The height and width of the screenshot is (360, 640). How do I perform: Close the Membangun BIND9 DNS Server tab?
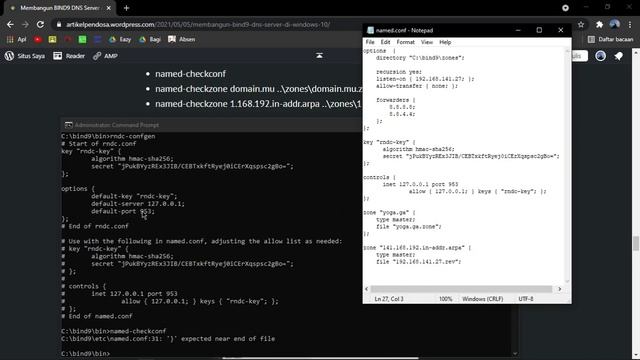coord(109,8)
